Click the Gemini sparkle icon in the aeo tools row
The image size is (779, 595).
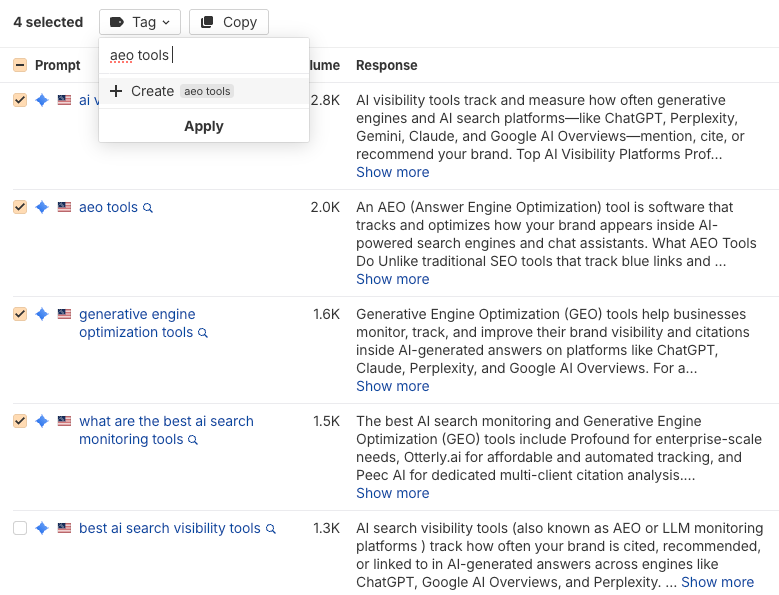42,207
